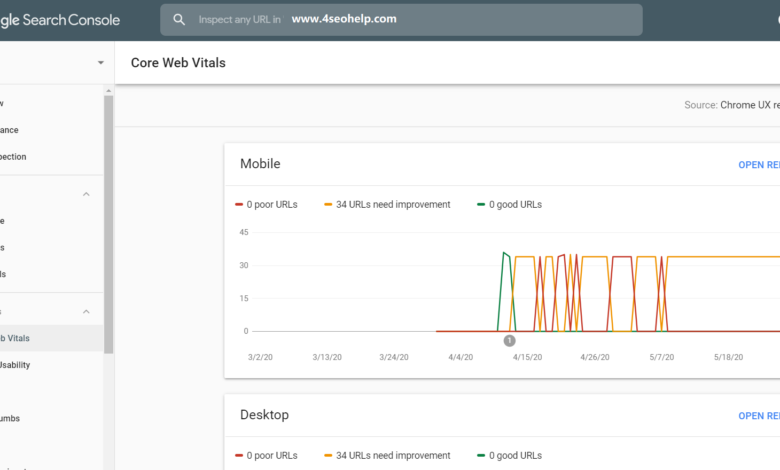
Task: Toggle Mobile 0 good URLs legend
Action: click(x=509, y=204)
